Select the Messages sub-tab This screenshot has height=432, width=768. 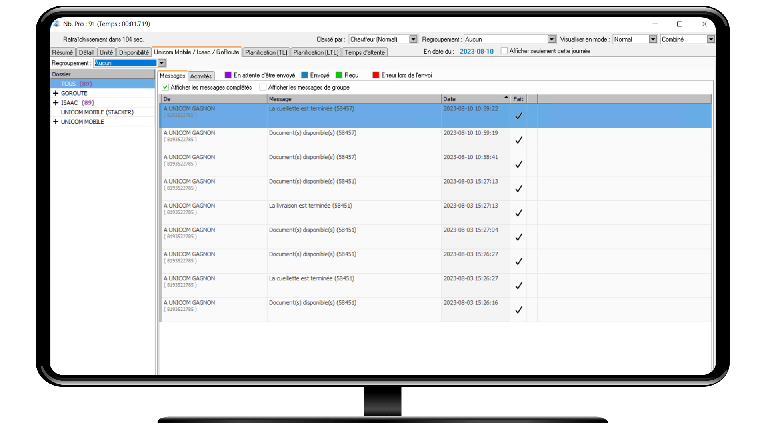point(172,76)
